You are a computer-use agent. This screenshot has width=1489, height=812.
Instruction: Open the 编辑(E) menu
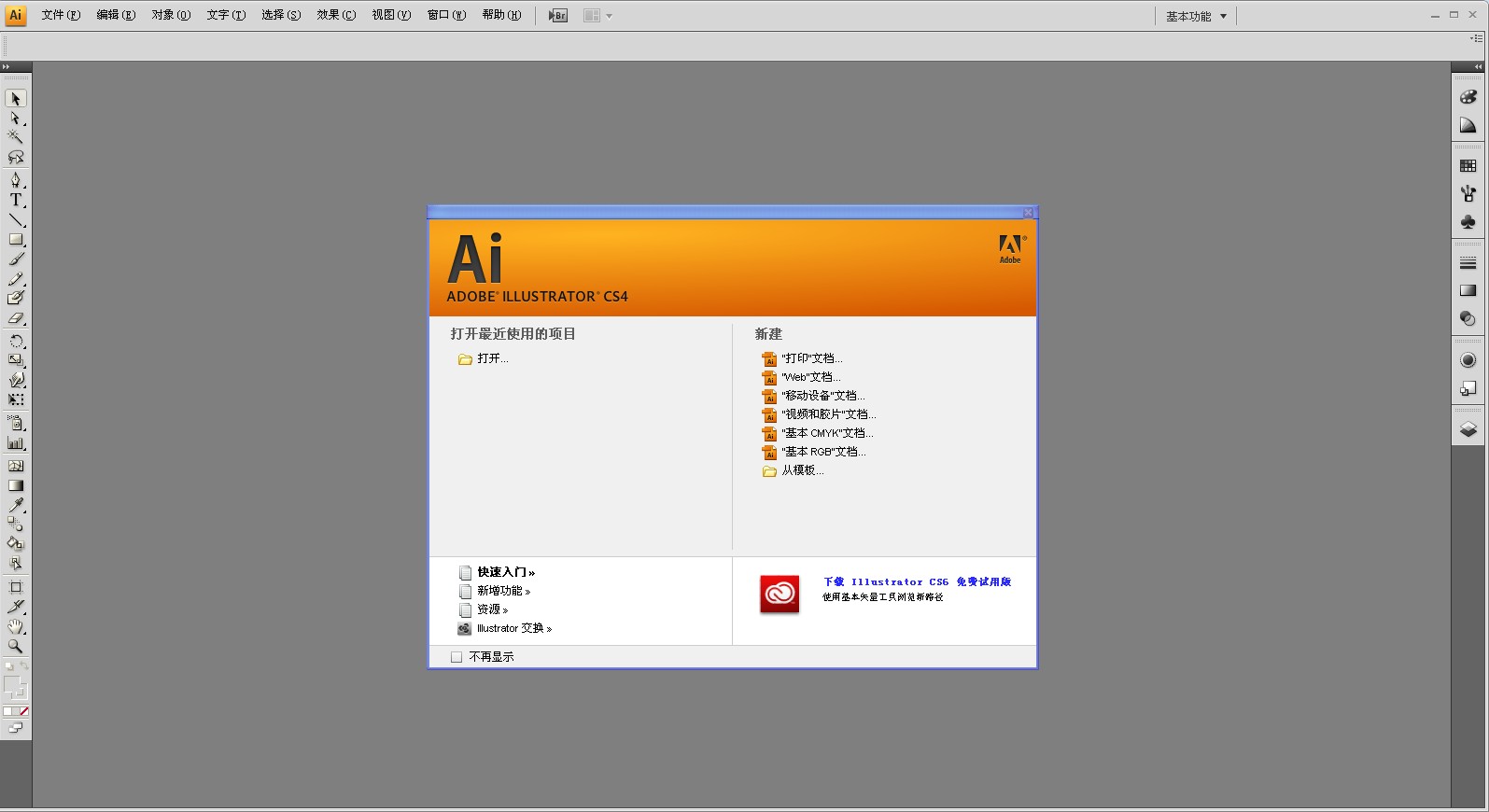(x=116, y=15)
